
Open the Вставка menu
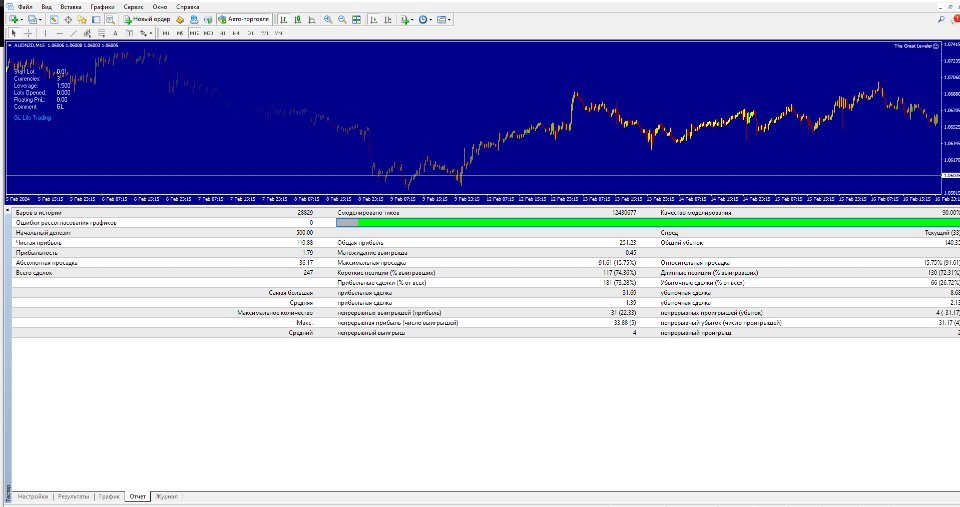[71, 7]
